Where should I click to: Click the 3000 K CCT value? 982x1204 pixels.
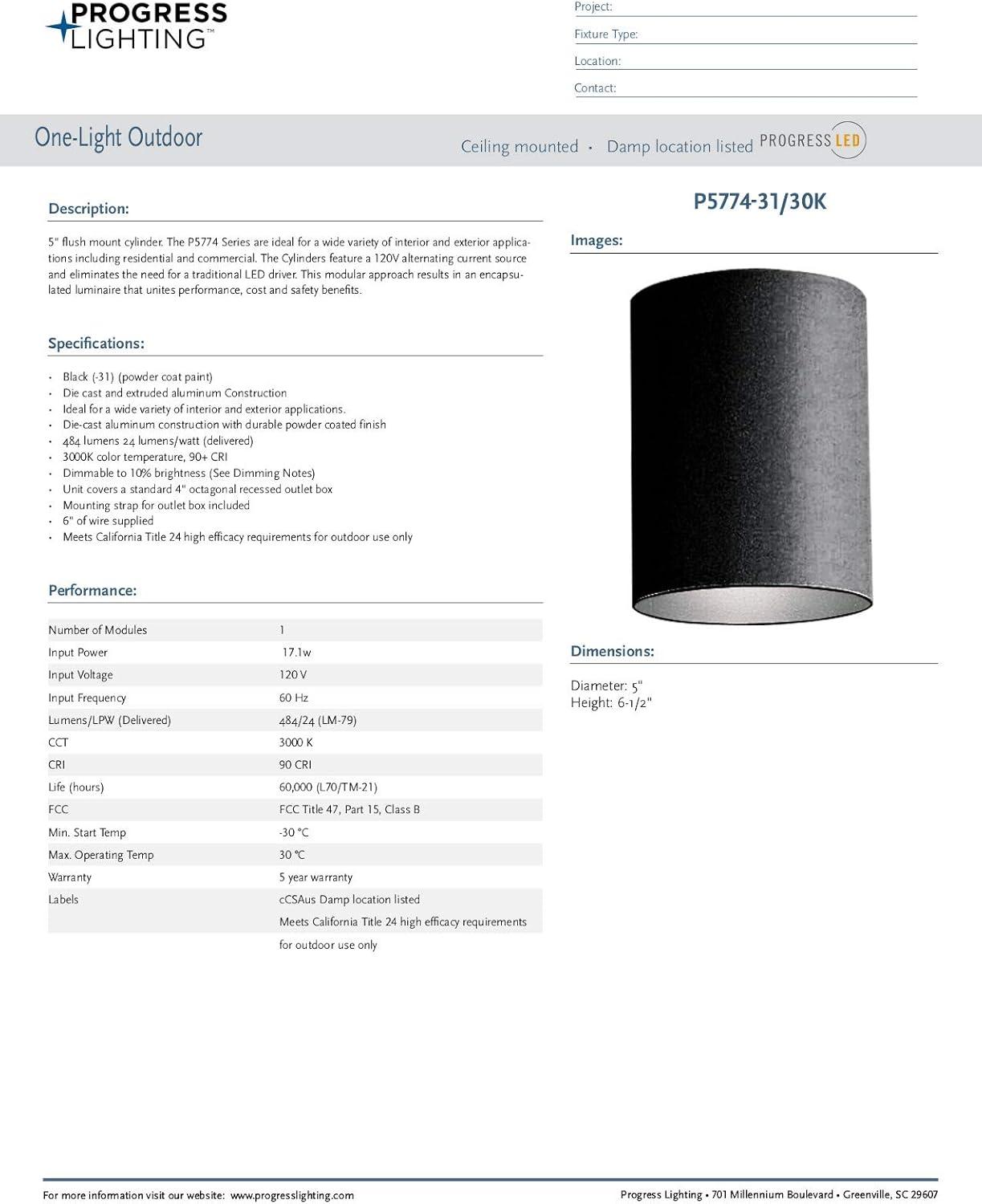click(x=296, y=742)
